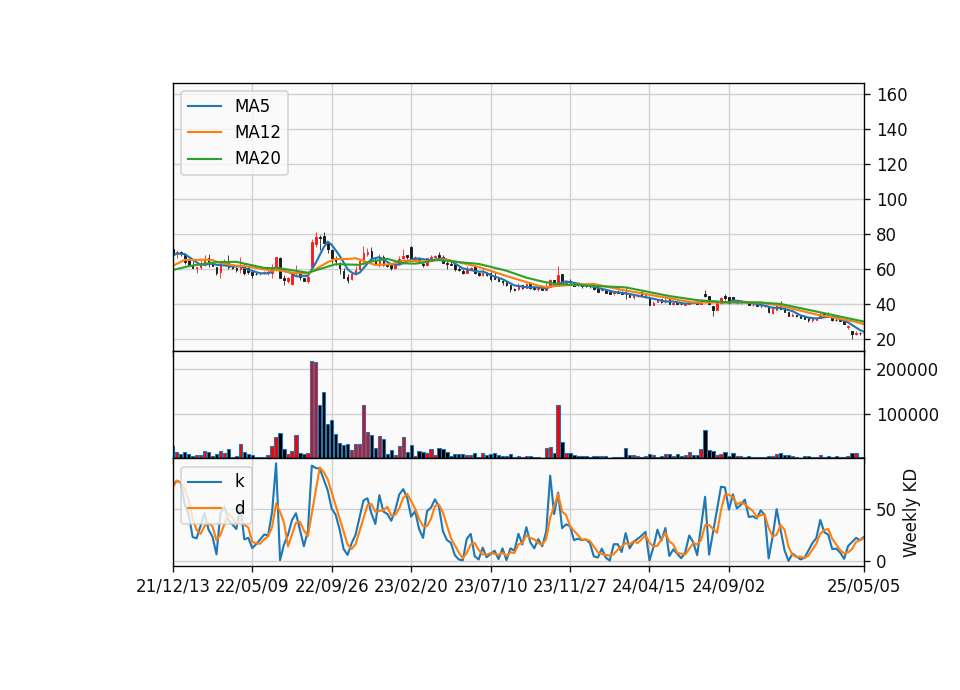Click the 20 price axis label
Screen dimensions: 960x690
coord(887,339)
